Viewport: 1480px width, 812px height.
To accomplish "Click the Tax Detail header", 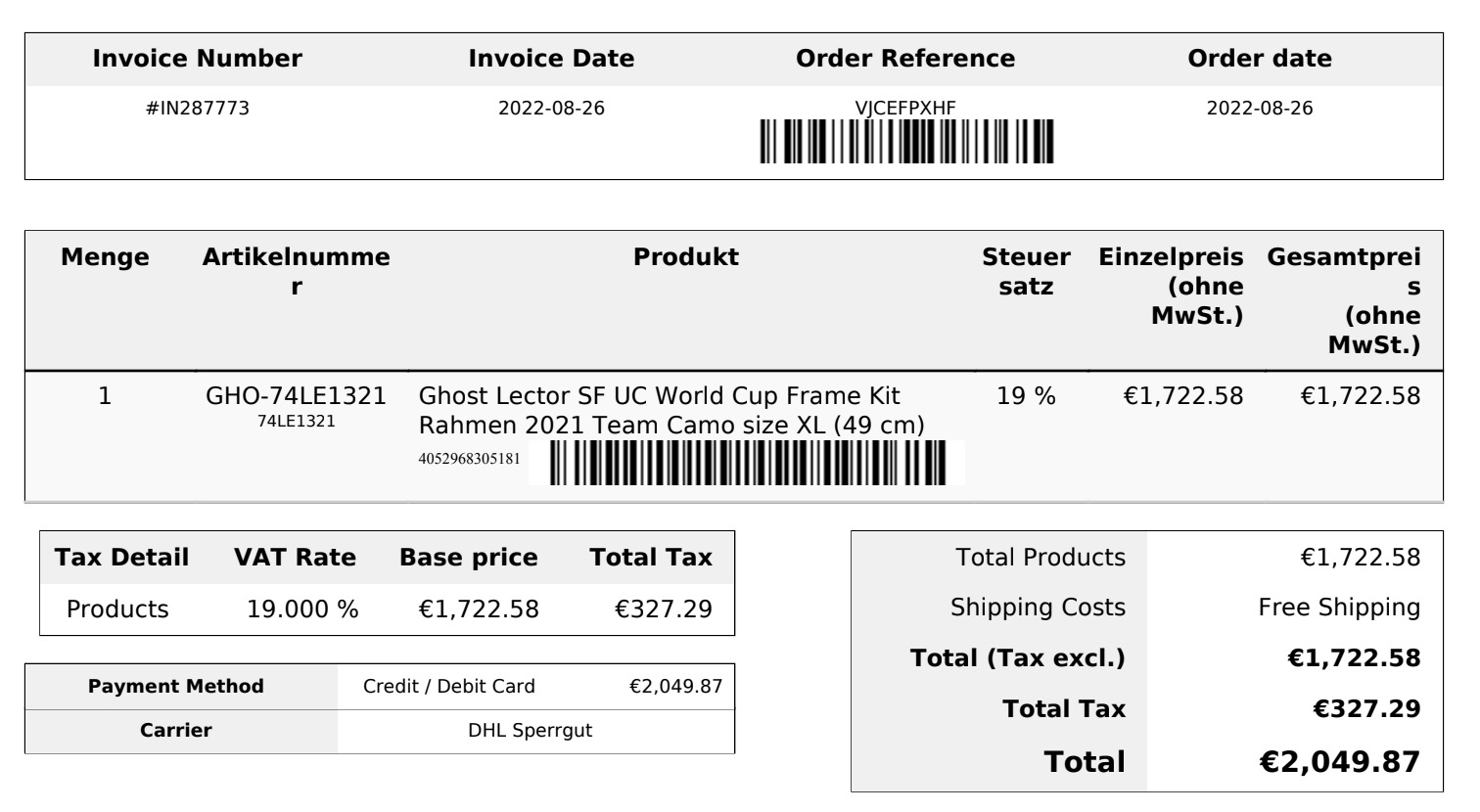I will click(121, 558).
